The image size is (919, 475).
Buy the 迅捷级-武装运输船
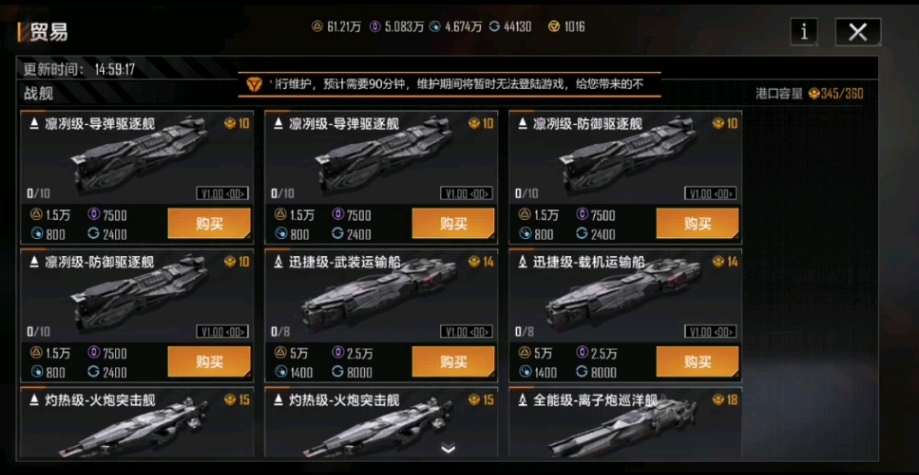tap(453, 362)
